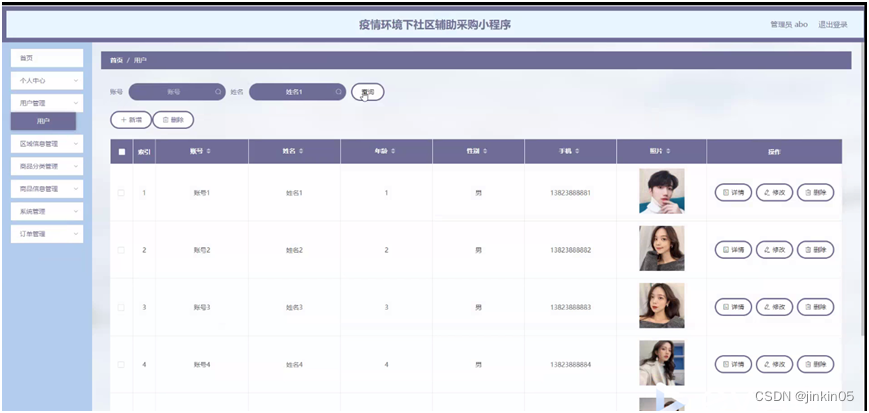Screen dimensions: 869x413
Task: Click 修改 for row 账号3
Action: 774,307
